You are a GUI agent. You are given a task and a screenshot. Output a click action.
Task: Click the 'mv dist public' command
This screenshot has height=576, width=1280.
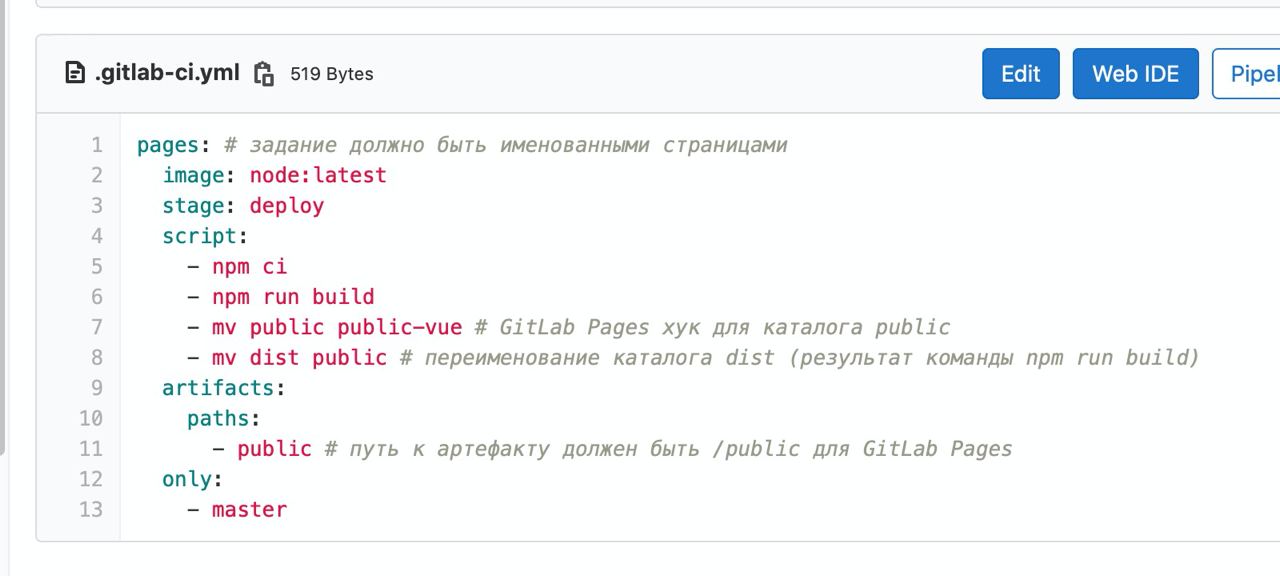[299, 357]
